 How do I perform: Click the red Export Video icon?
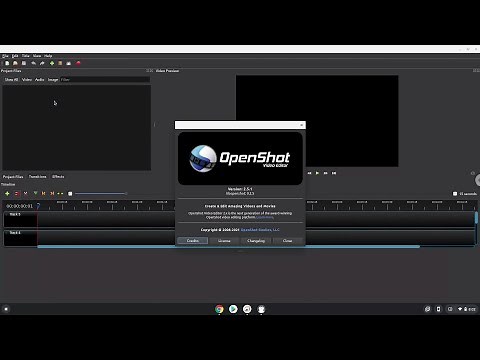coord(78,63)
